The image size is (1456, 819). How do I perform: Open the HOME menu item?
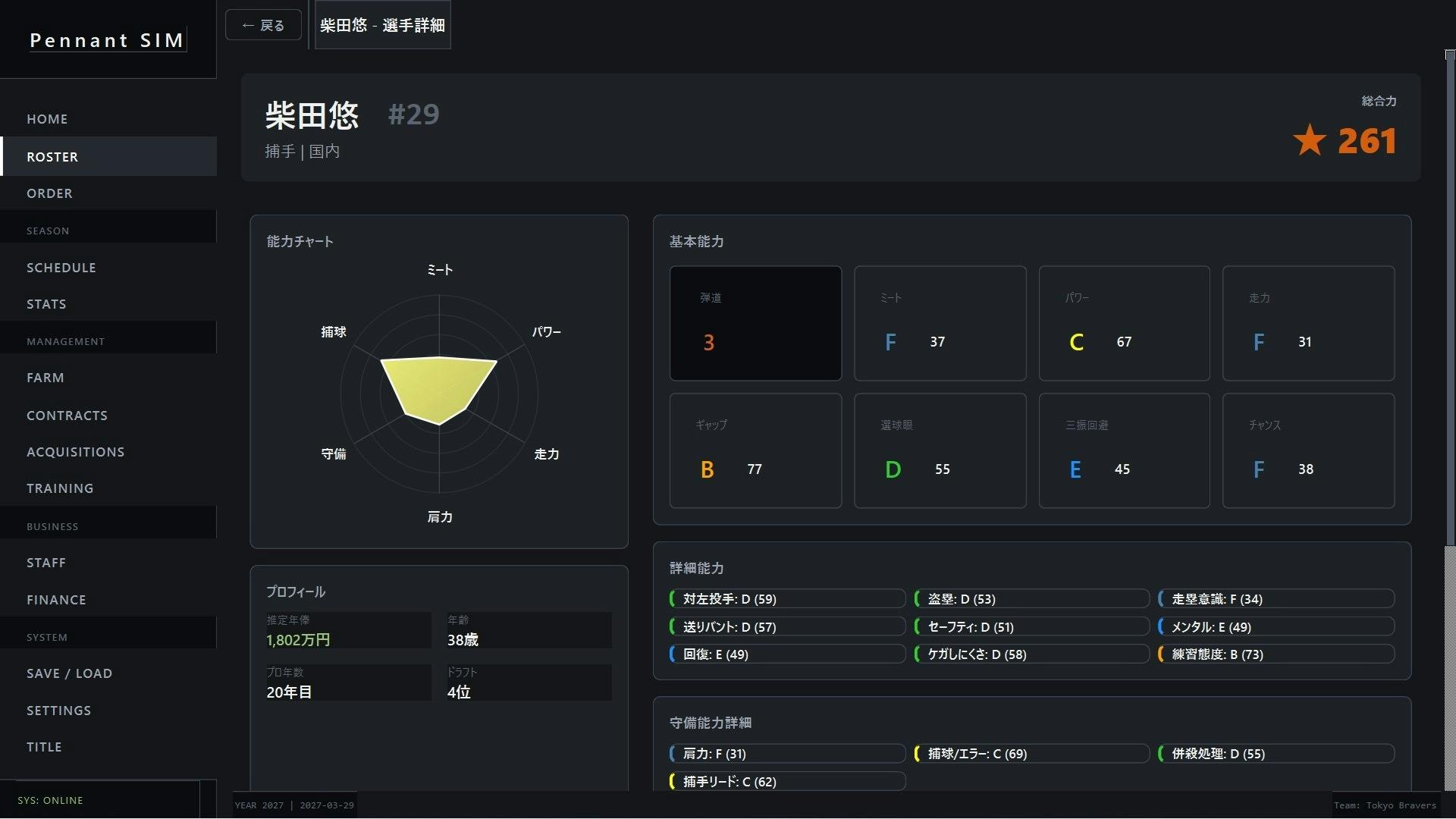[x=47, y=119]
